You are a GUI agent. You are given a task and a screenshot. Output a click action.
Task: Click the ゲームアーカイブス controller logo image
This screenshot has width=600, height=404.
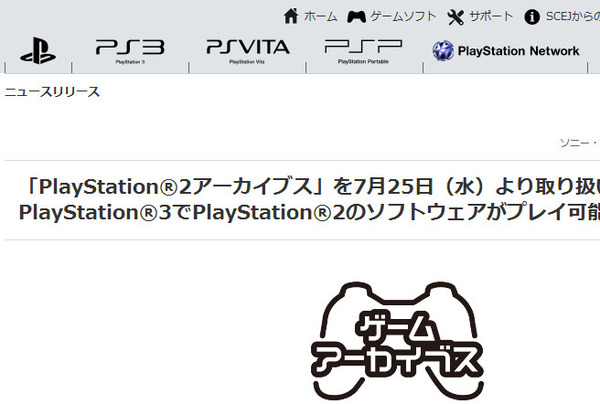point(397,340)
